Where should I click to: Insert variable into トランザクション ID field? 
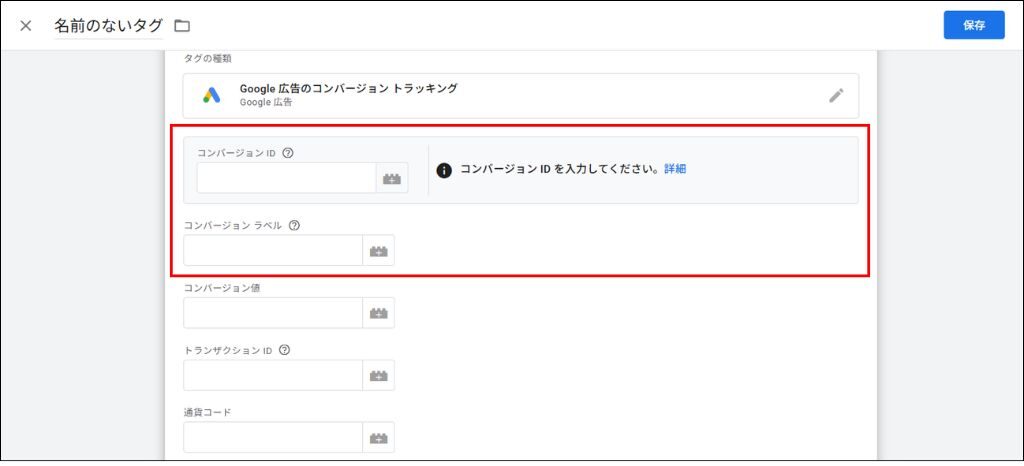point(379,375)
